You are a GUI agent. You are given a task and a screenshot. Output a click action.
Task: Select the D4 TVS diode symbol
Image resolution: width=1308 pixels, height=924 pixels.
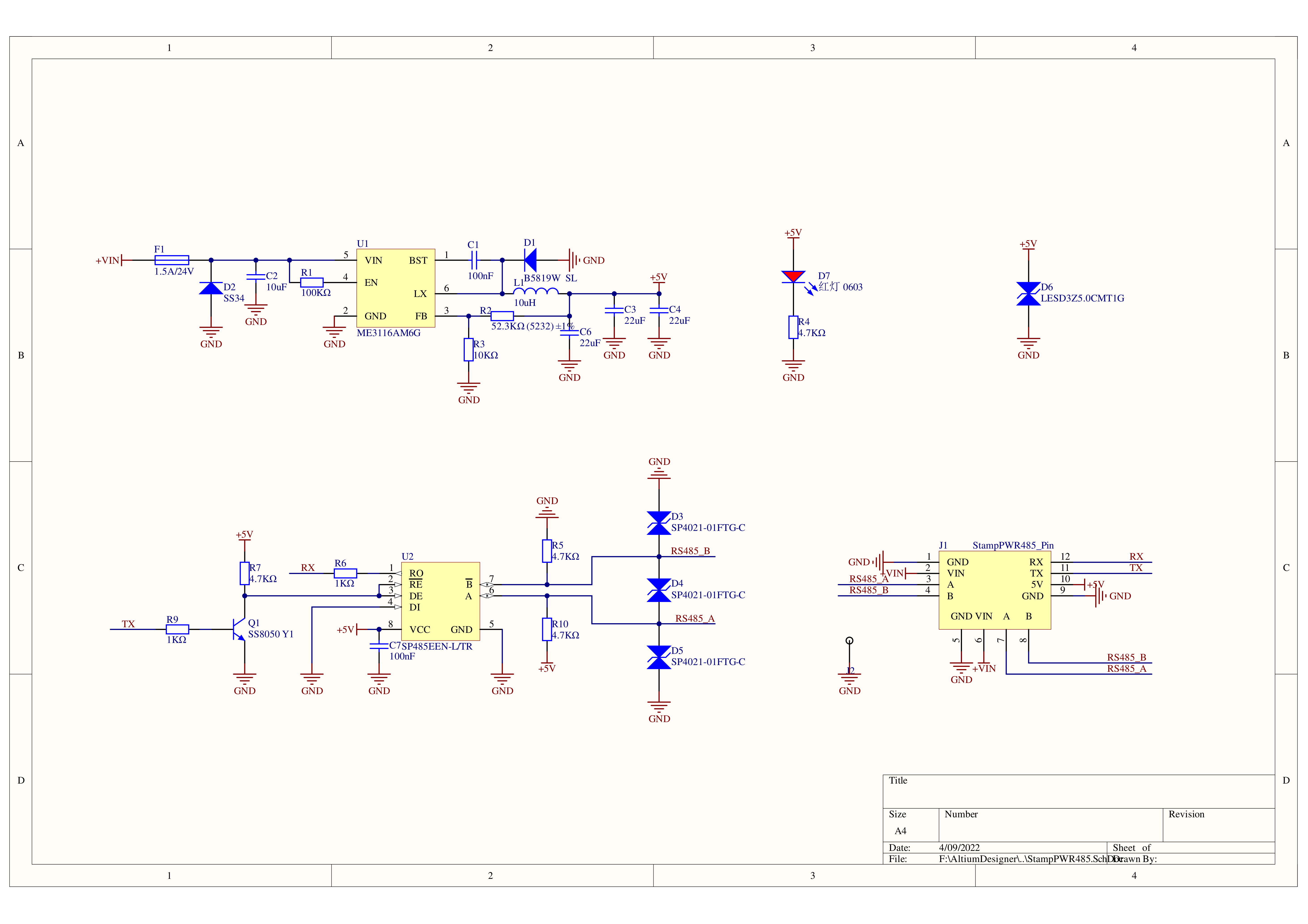pos(659,590)
